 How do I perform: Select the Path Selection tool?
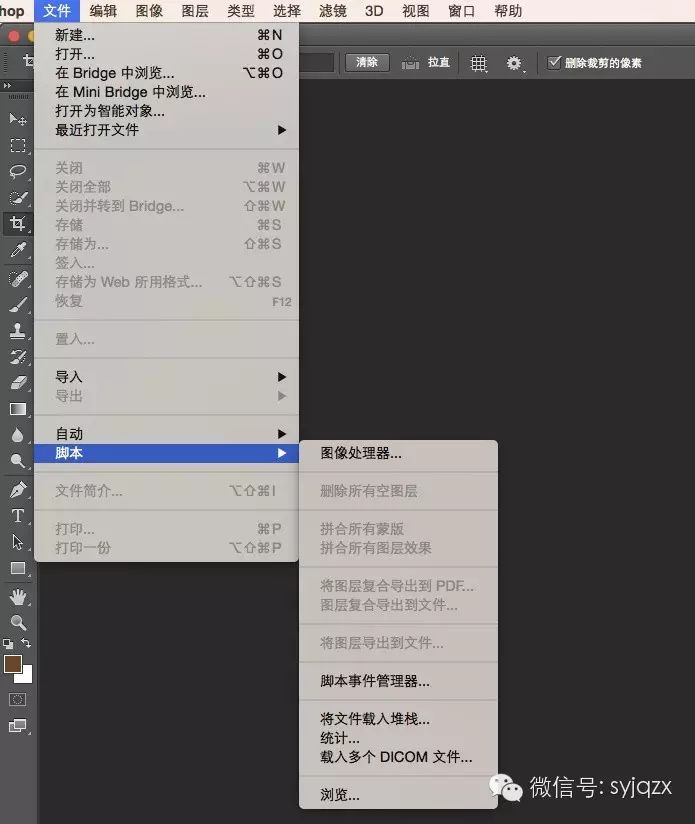[18, 542]
